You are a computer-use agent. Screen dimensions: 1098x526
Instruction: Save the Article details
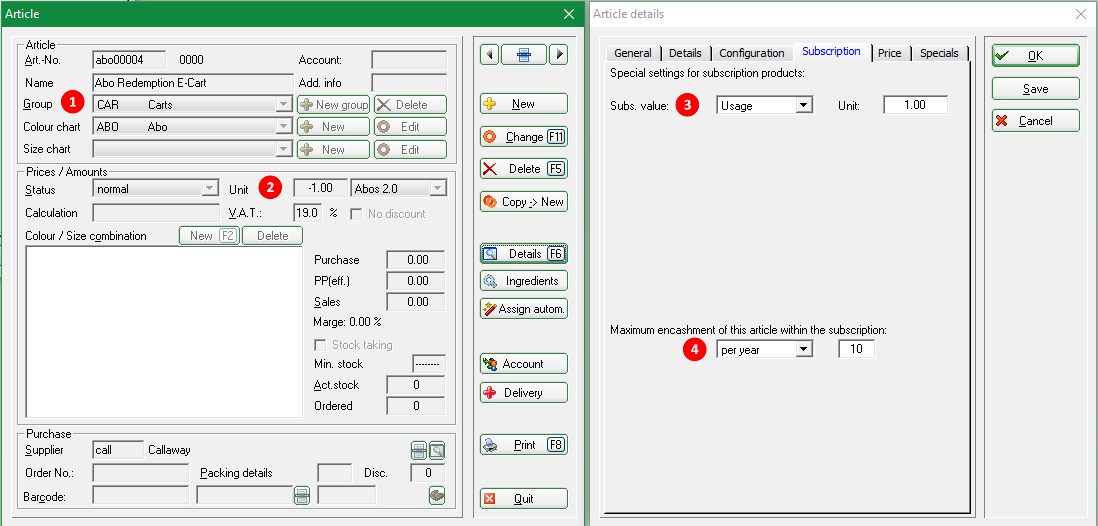click(x=1036, y=89)
